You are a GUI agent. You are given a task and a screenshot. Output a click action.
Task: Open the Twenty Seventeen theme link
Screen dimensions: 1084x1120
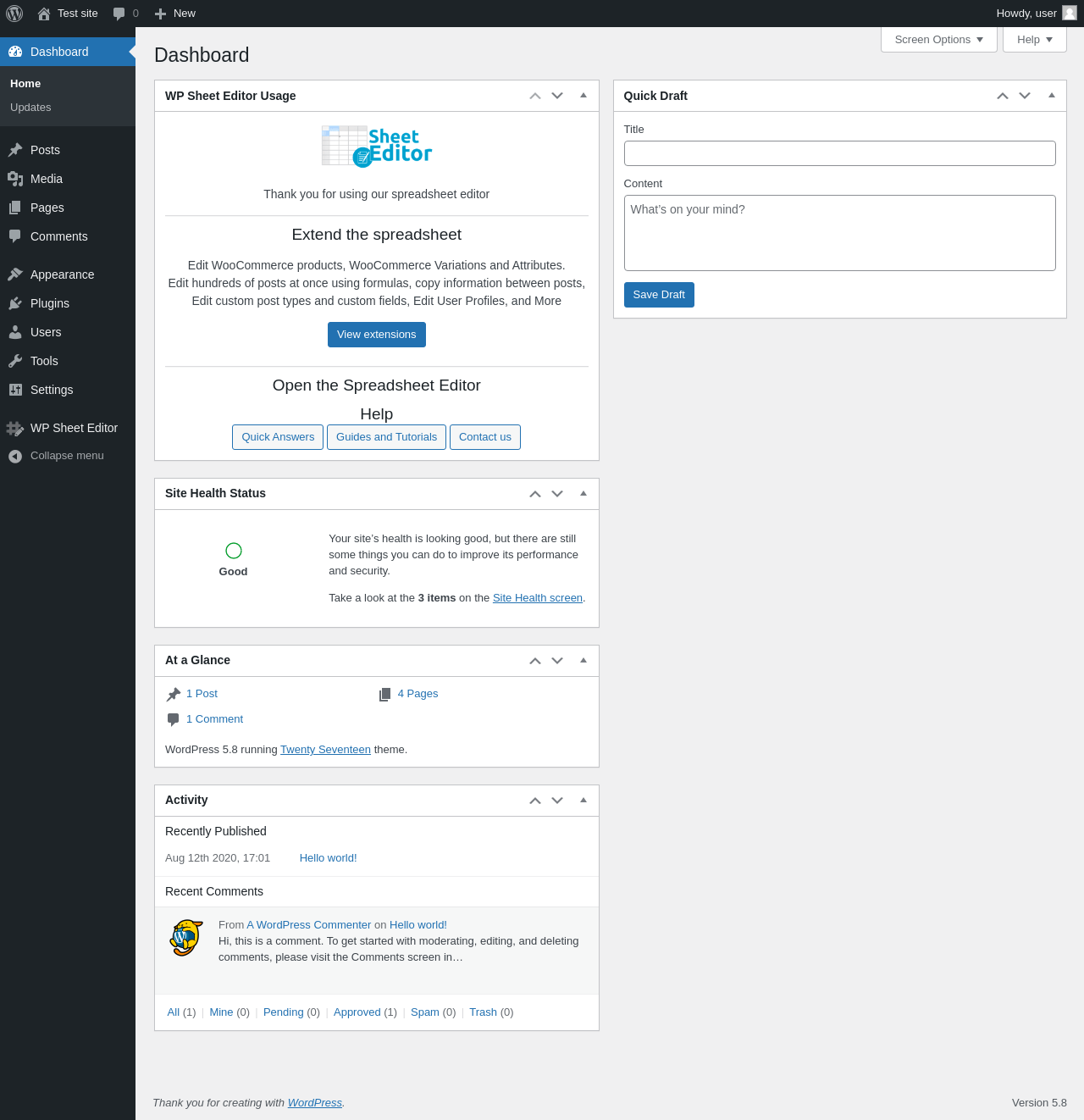click(325, 750)
